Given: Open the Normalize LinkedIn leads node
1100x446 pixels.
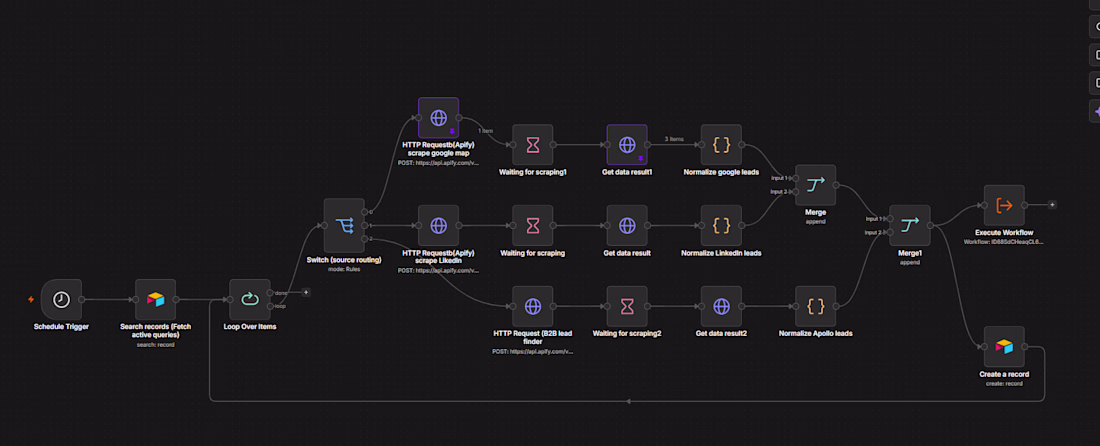Looking at the screenshot, I should coord(721,225).
